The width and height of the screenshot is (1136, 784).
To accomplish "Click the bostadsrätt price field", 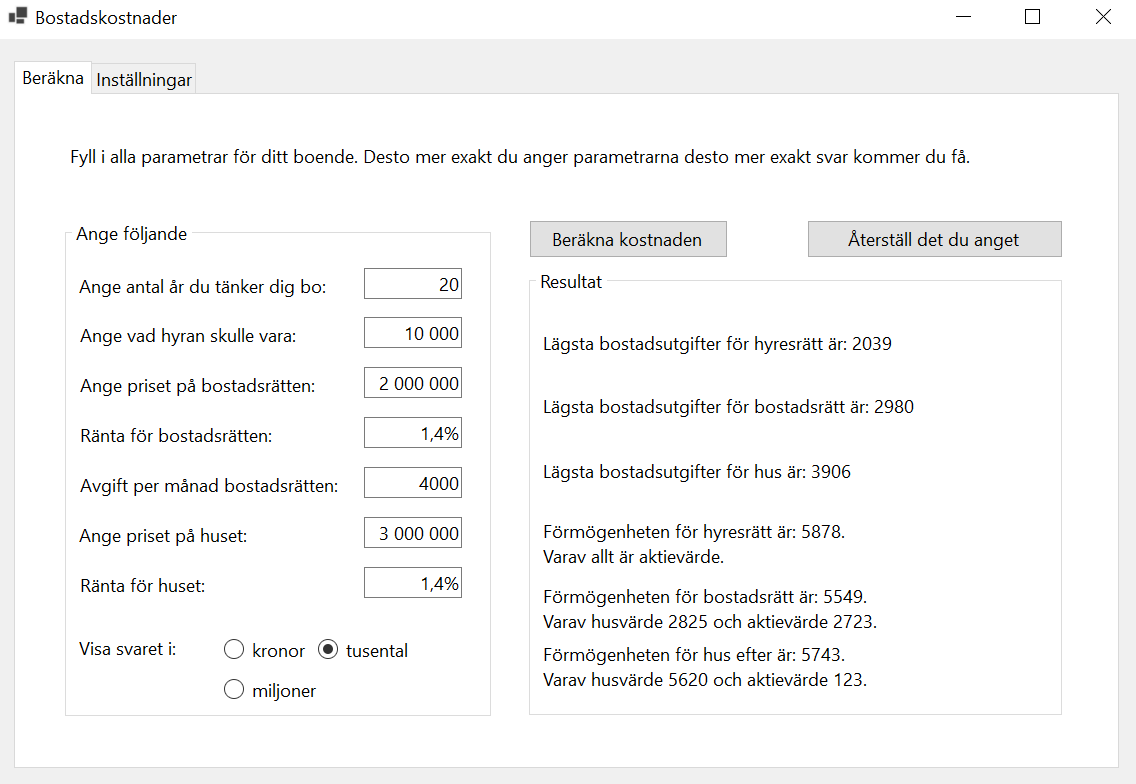I will 412,384.
